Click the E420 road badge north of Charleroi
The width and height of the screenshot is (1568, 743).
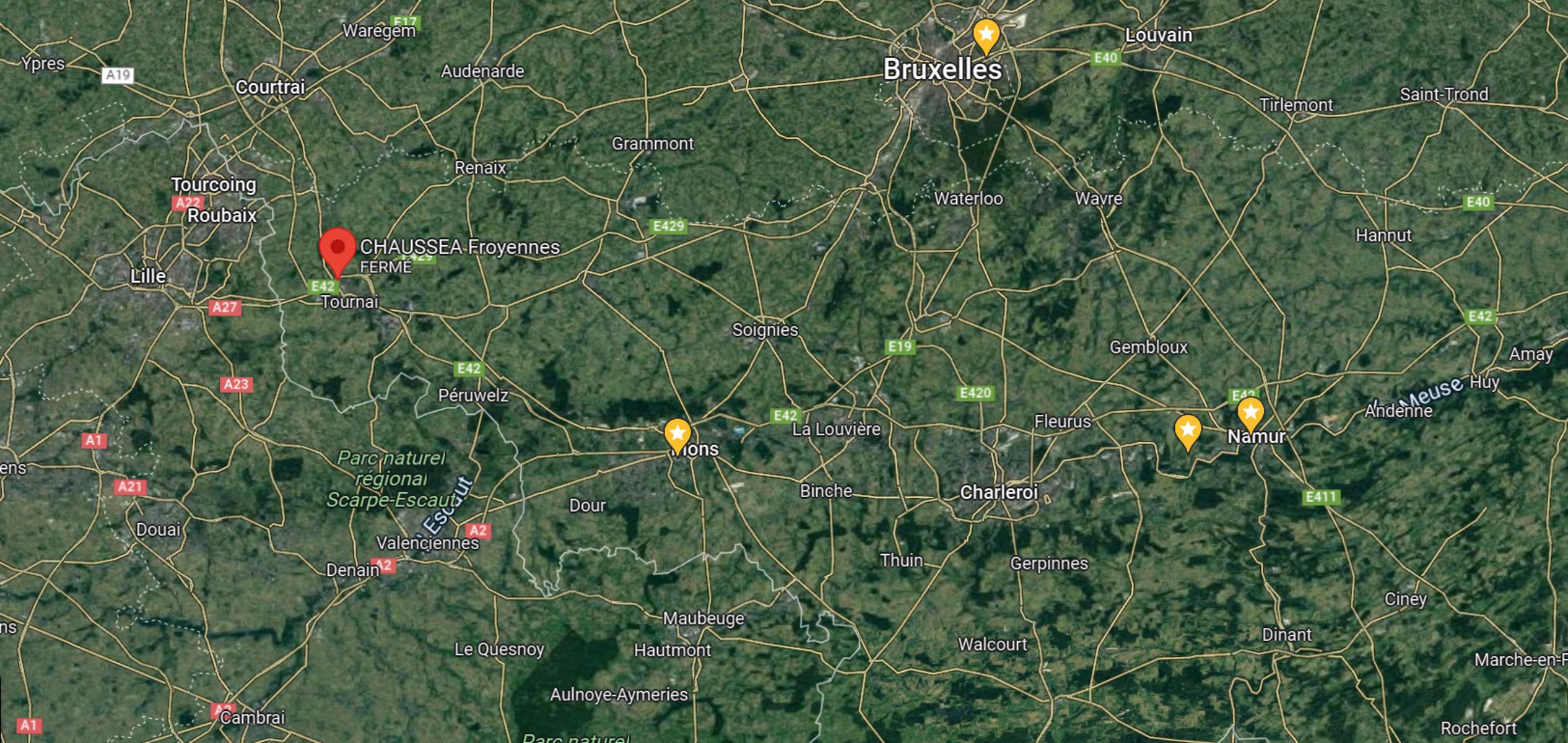click(x=975, y=393)
